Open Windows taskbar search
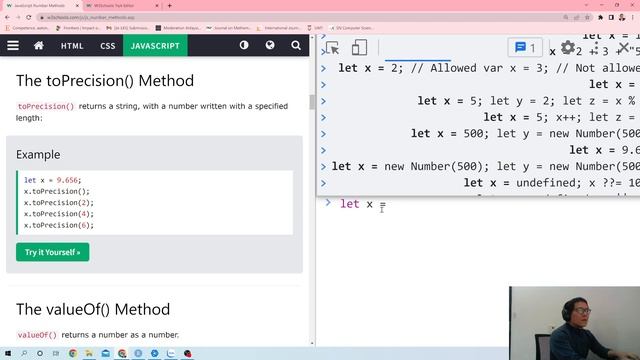The image size is (640, 360). click(24, 353)
